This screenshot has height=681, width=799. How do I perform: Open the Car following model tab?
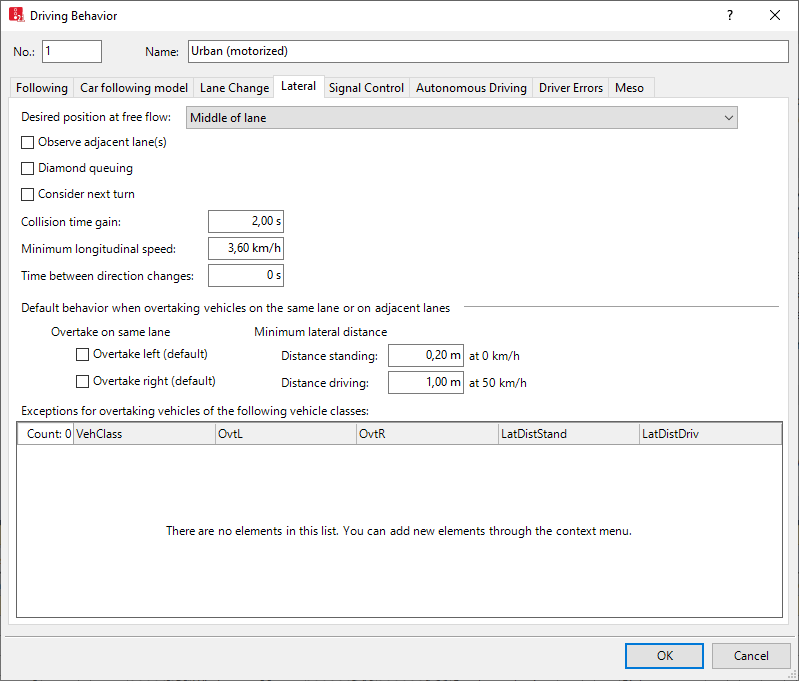click(x=134, y=88)
